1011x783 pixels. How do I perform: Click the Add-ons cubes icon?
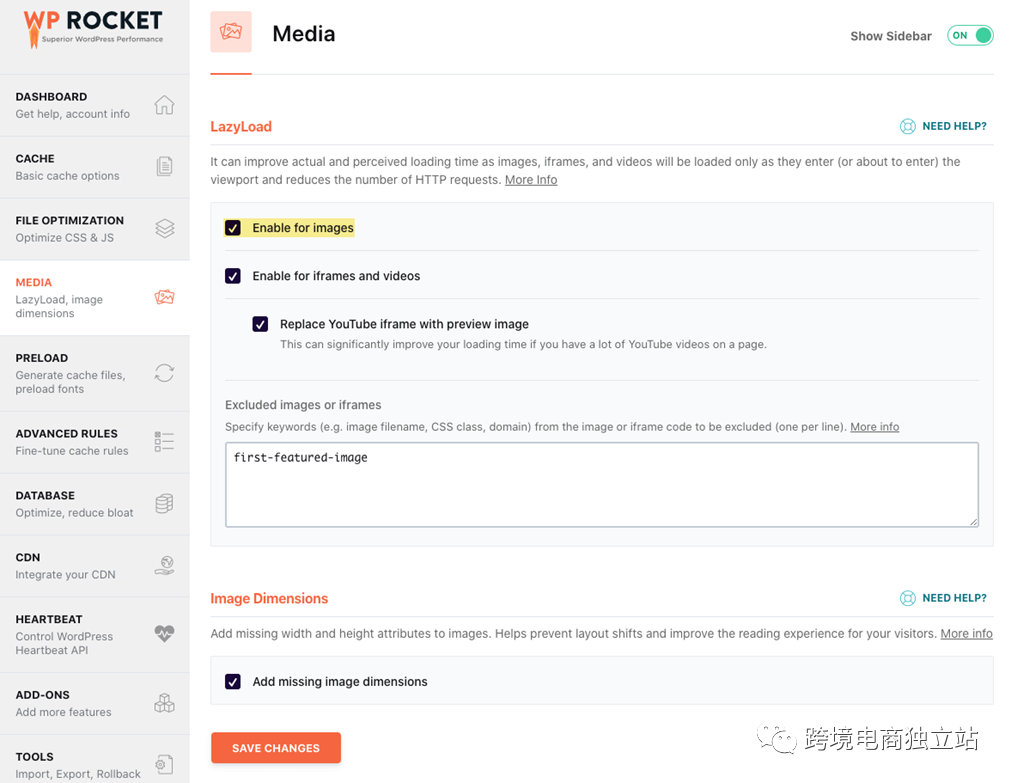coord(164,703)
